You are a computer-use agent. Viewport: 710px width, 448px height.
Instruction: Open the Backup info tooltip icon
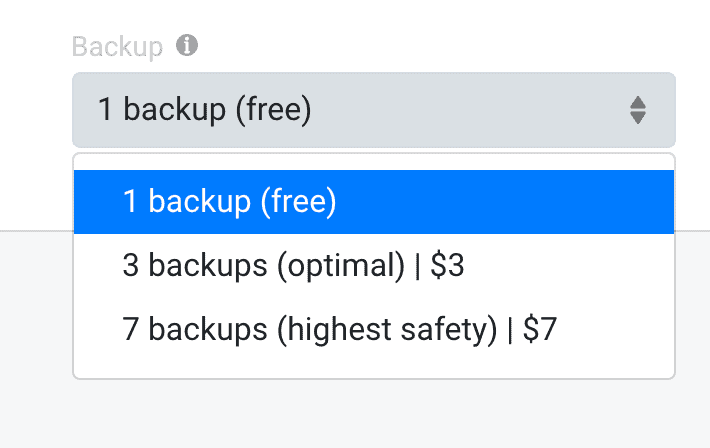pos(187,45)
